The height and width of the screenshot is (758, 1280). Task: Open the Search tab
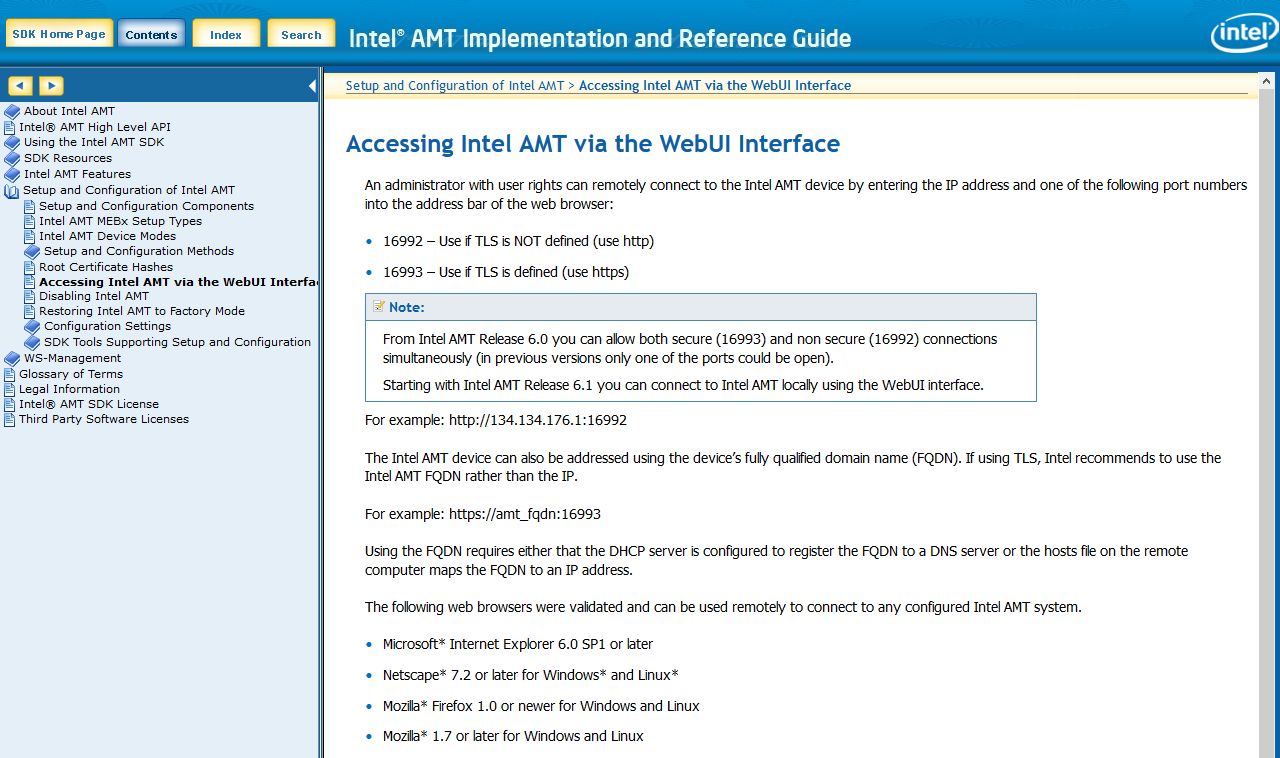[301, 34]
